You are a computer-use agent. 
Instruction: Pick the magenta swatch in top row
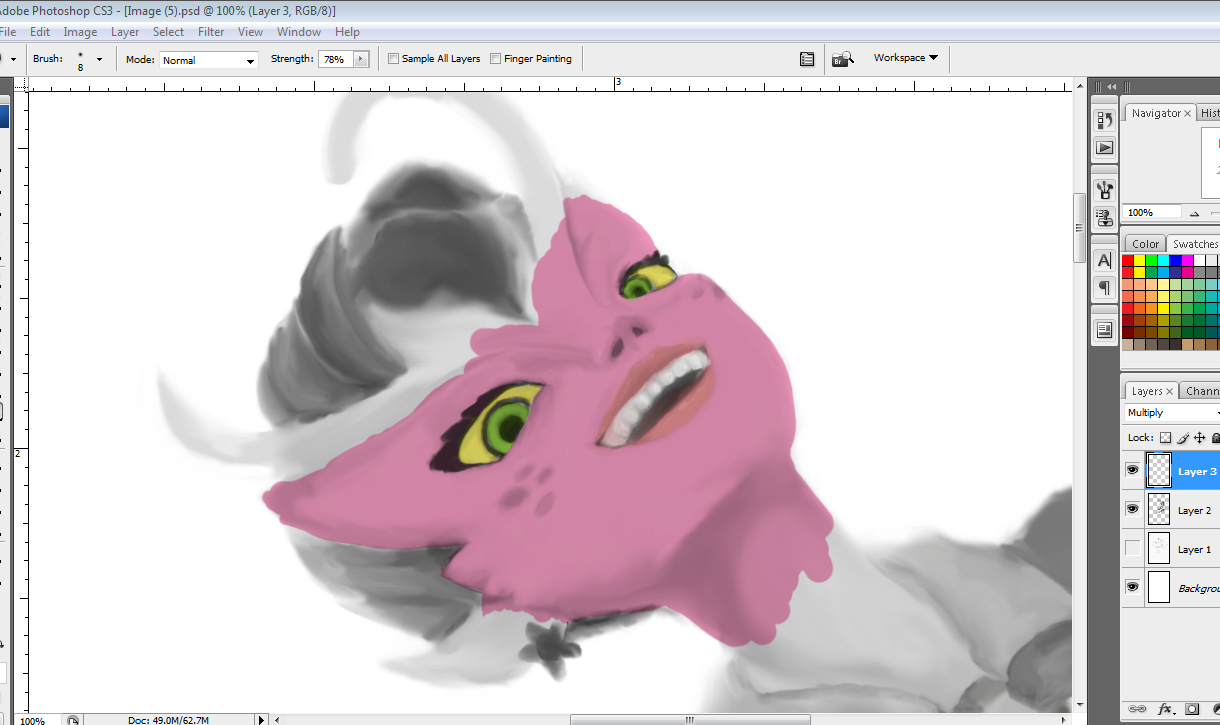[1187, 261]
